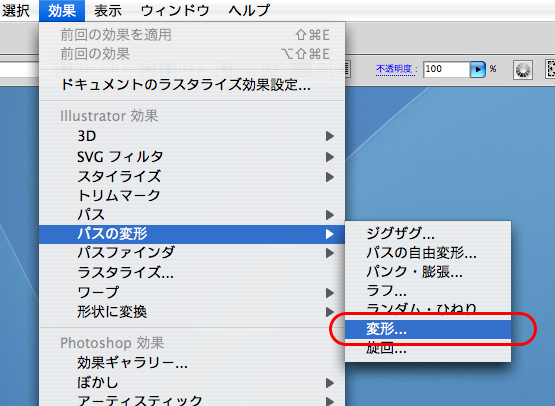555x406 pixels.
Task: Click the opacity value field showing 100
Action: tap(447, 69)
